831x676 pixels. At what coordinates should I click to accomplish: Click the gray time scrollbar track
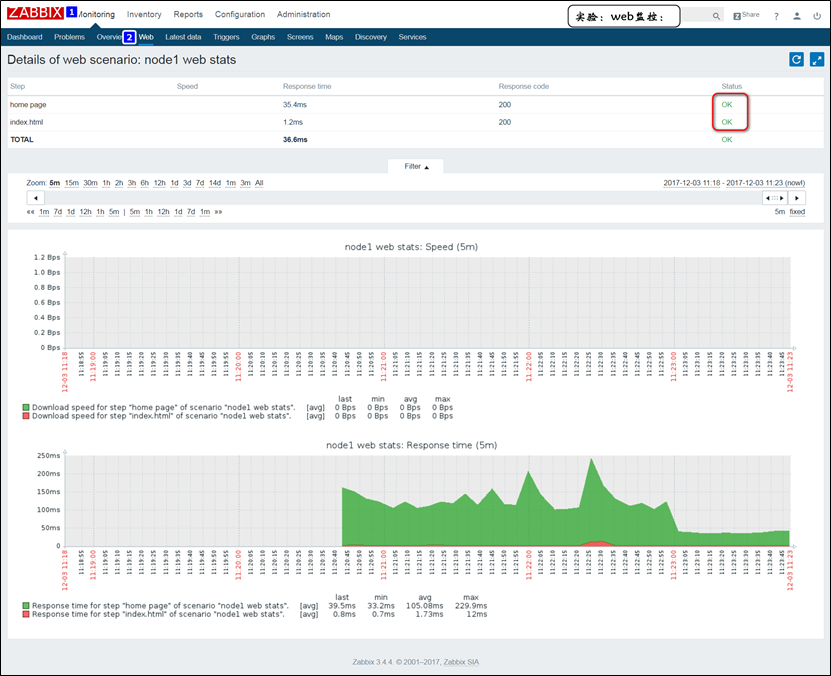click(x=403, y=198)
